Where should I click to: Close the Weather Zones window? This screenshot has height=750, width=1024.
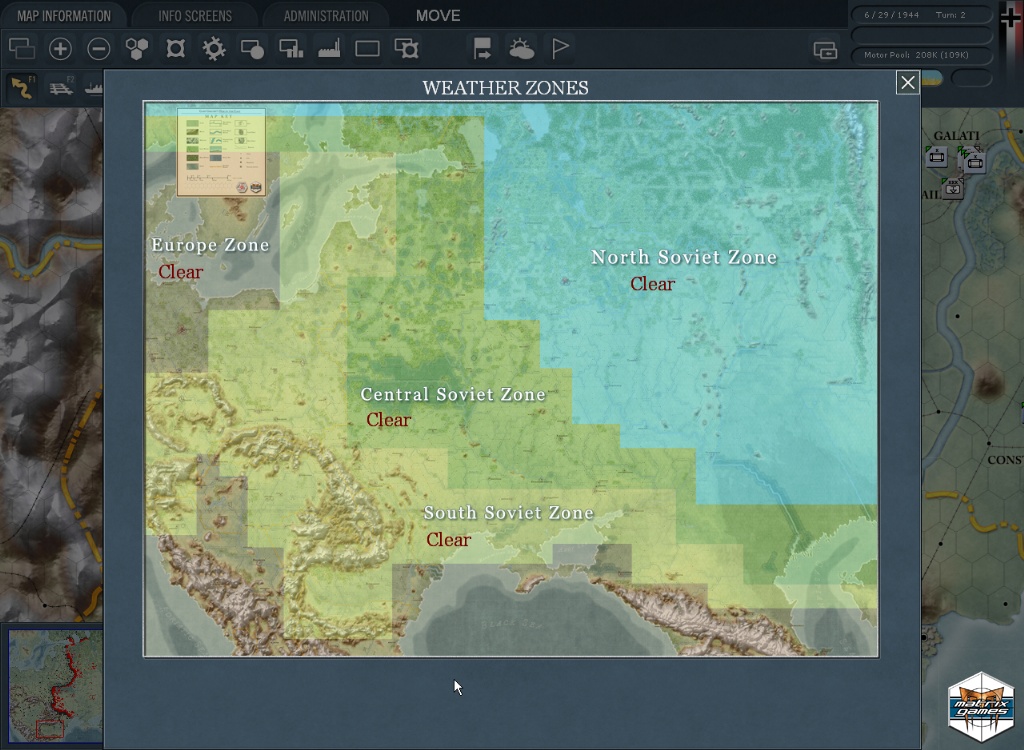tap(907, 83)
